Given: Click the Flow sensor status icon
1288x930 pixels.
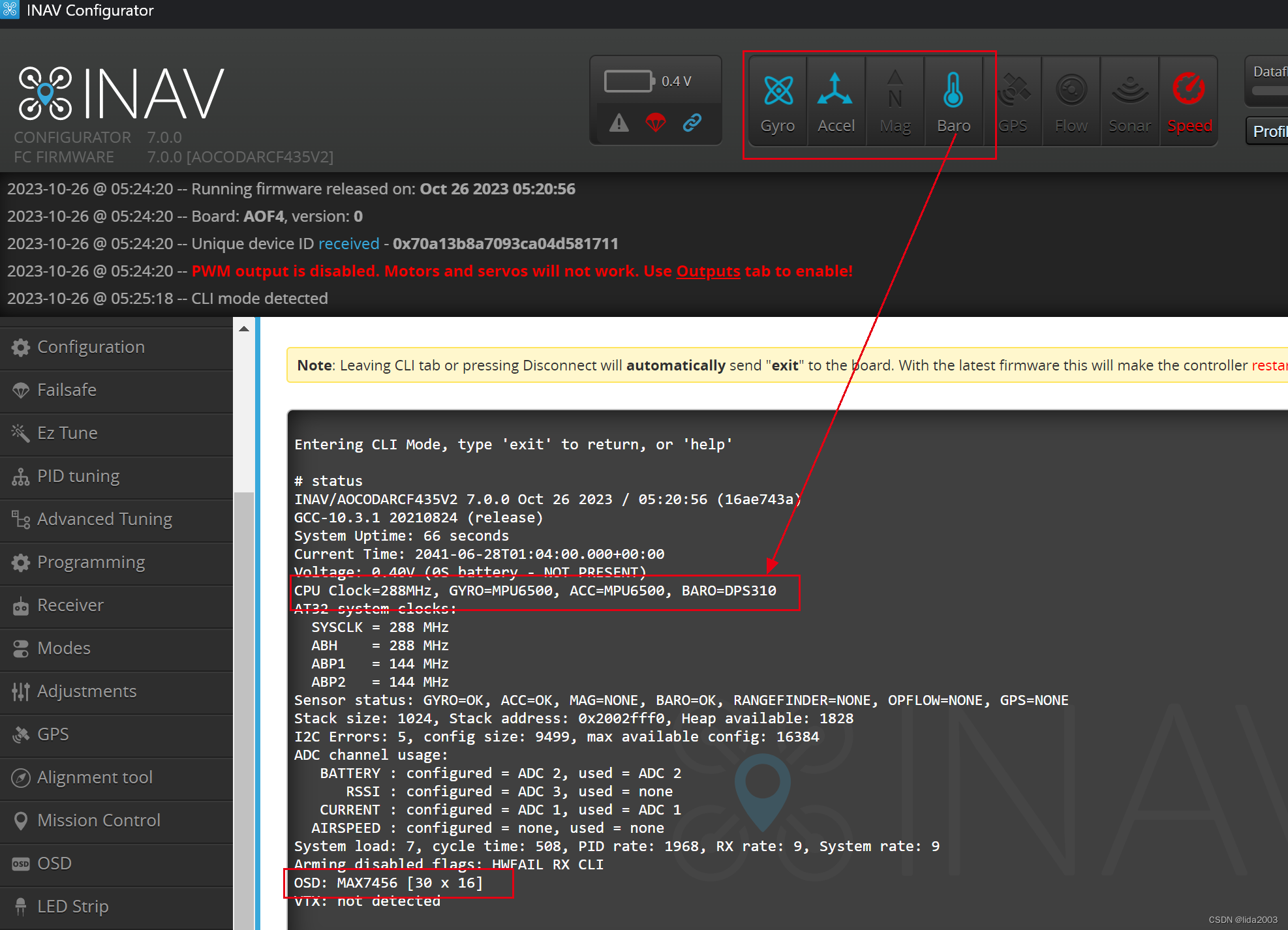Looking at the screenshot, I should click(1071, 101).
